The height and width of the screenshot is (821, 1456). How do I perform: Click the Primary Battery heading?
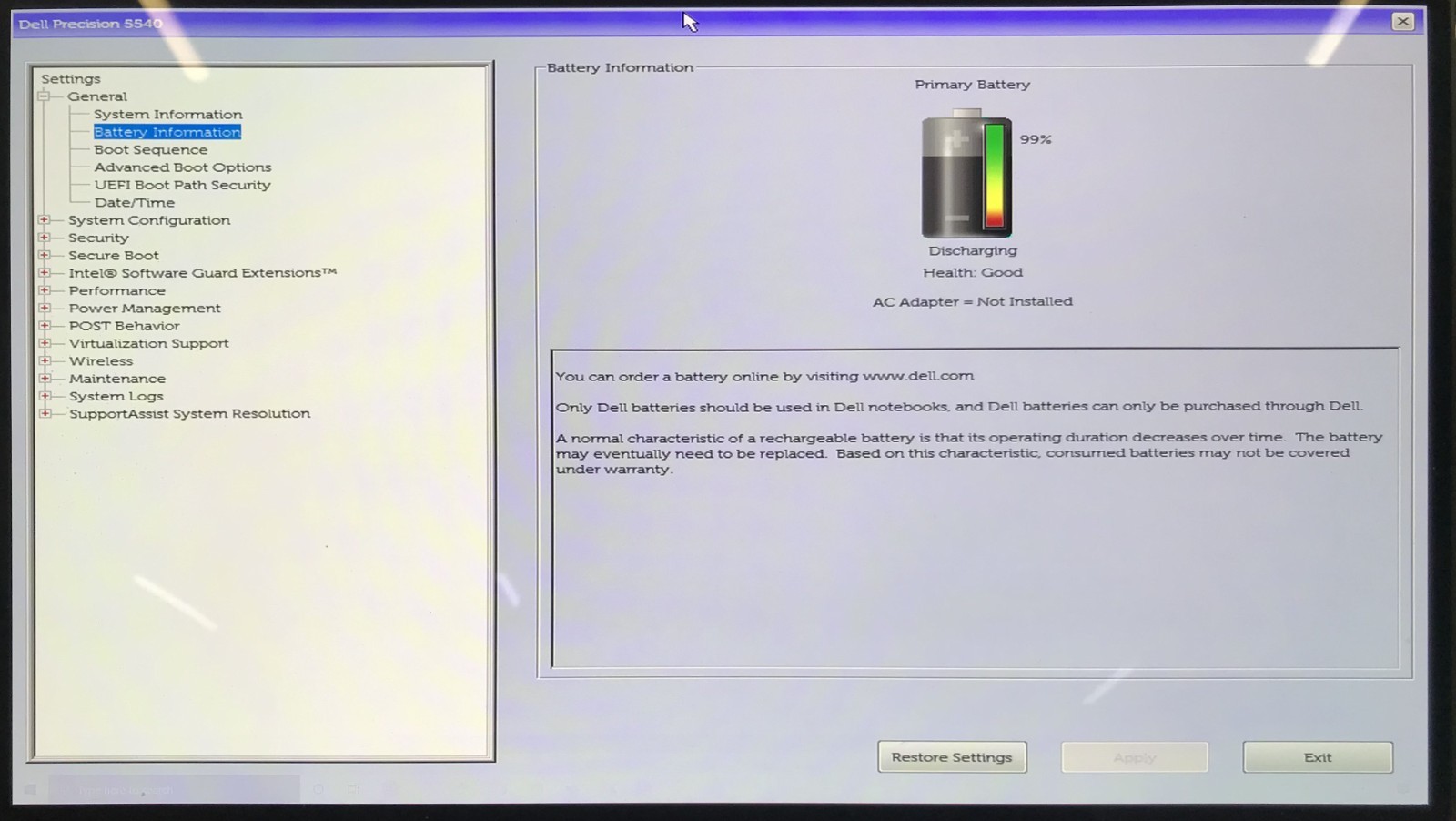pos(973,85)
